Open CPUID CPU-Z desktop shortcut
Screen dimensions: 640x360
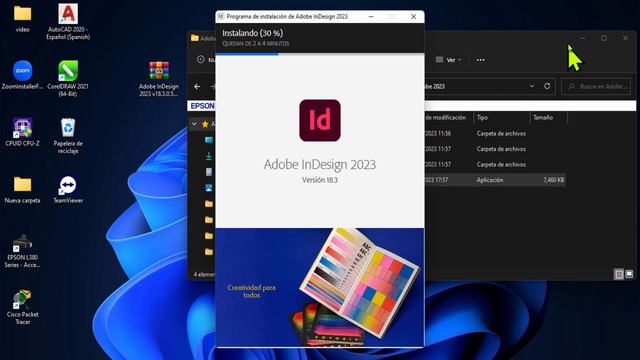click(22, 132)
